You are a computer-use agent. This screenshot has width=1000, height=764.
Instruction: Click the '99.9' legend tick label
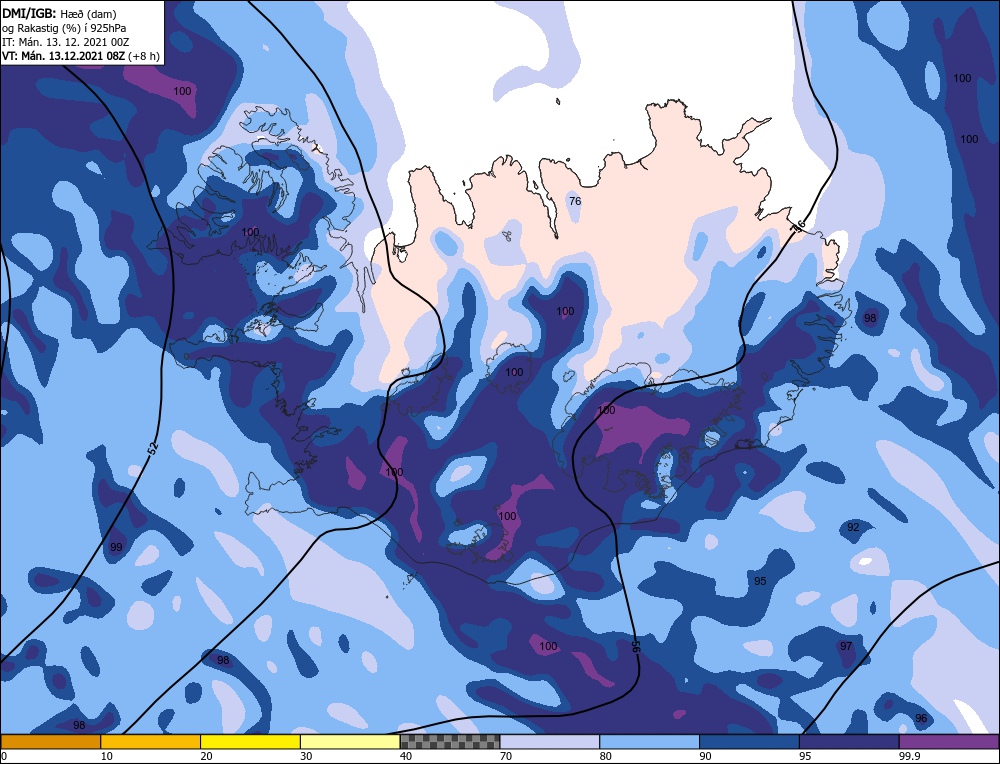(909, 756)
